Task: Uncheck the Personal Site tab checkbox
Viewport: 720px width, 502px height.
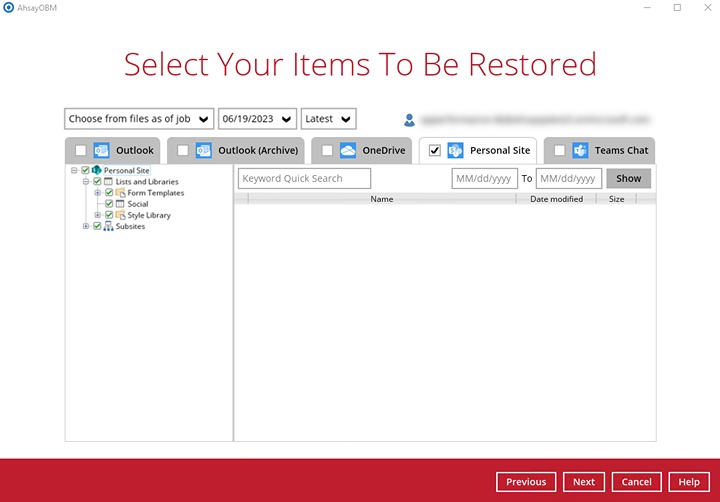Action: pos(434,151)
